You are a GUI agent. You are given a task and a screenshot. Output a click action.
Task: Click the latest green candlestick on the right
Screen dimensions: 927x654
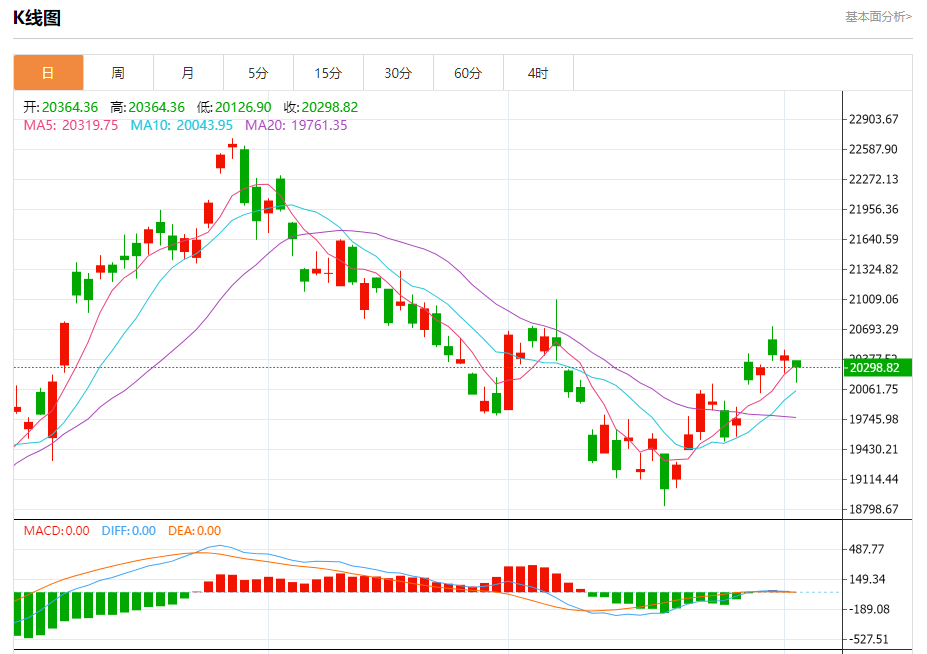tap(796, 364)
